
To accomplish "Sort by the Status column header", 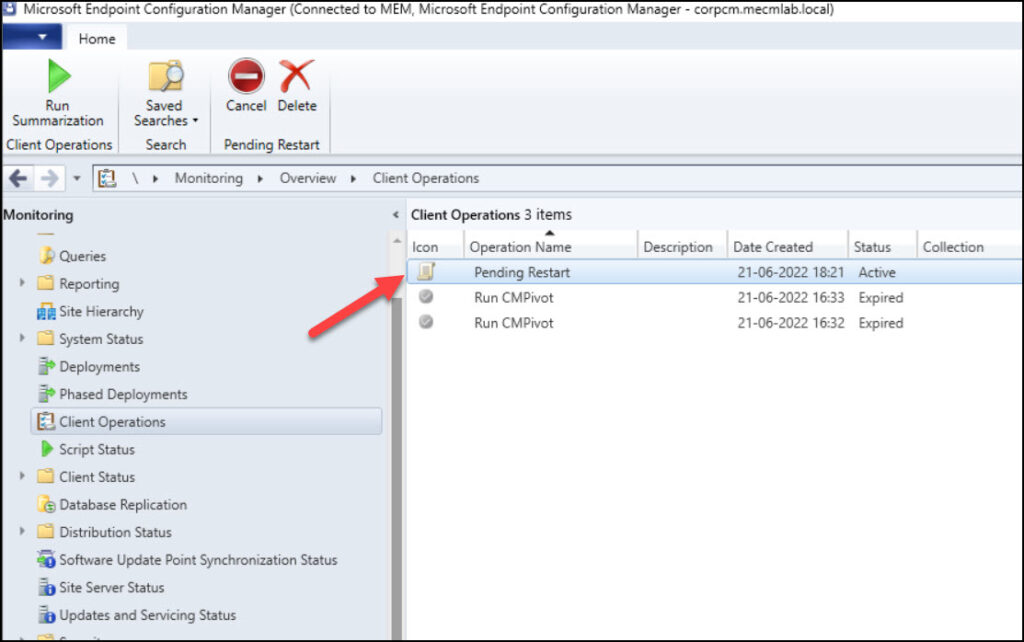I will [883, 247].
